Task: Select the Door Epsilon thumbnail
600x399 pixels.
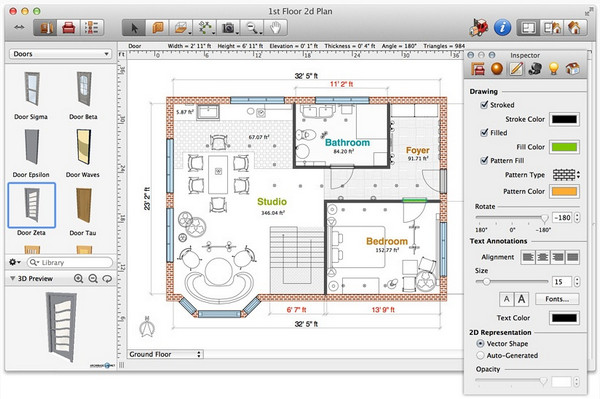Action: 31,147
